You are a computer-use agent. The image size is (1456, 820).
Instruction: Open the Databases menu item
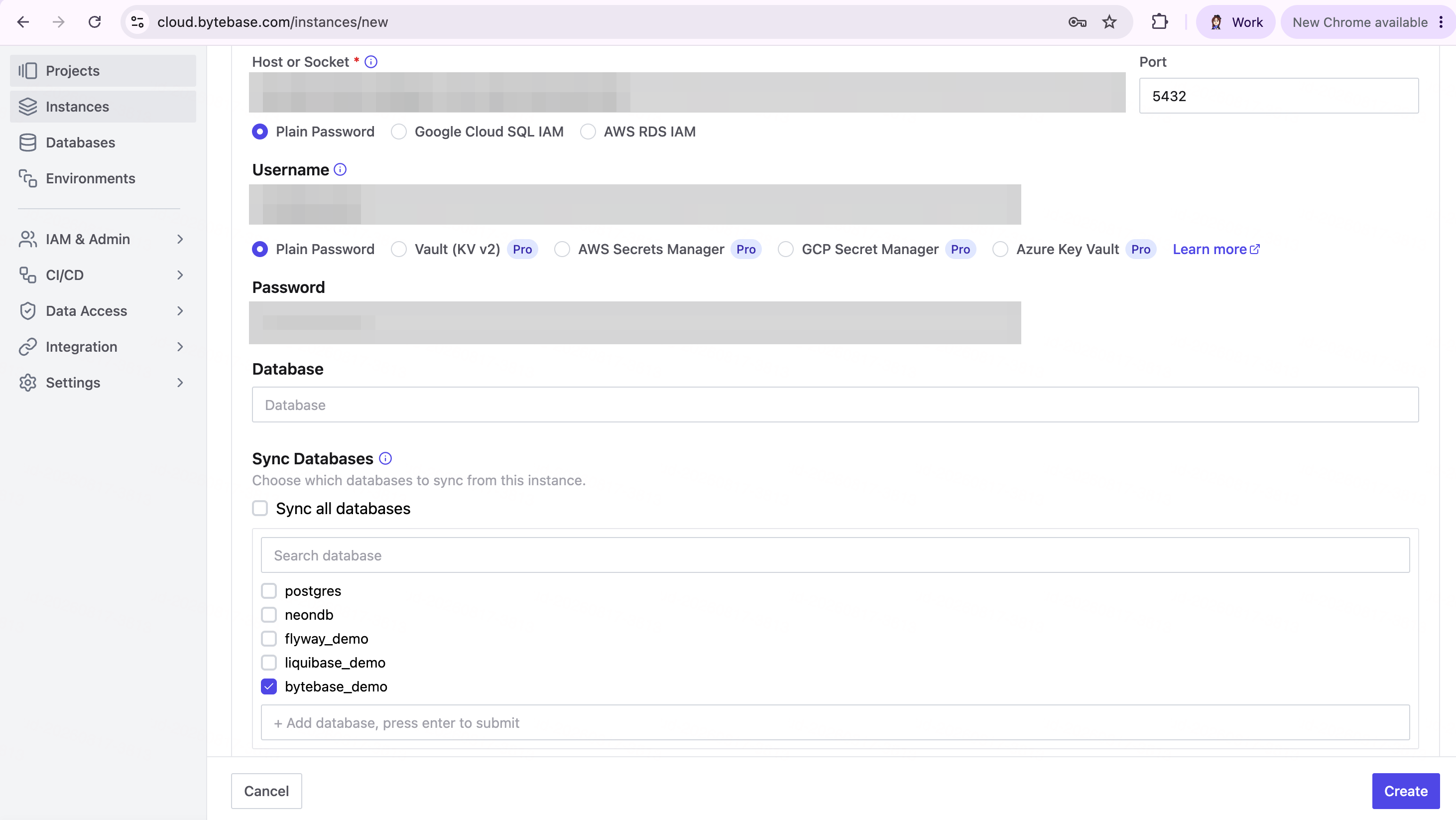tap(103, 142)
